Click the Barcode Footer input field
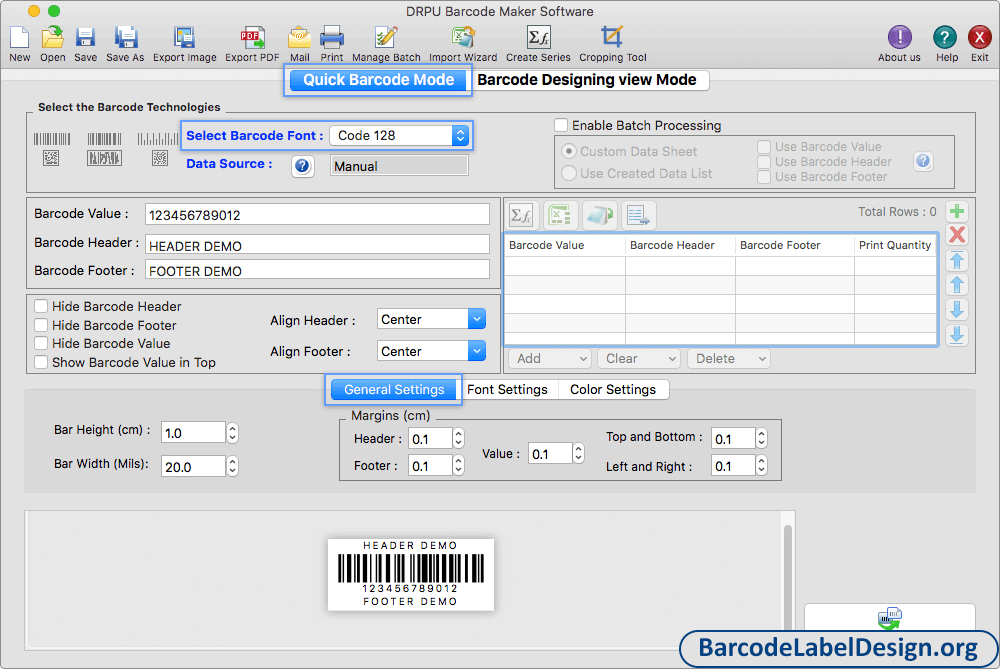 point(317,270)
